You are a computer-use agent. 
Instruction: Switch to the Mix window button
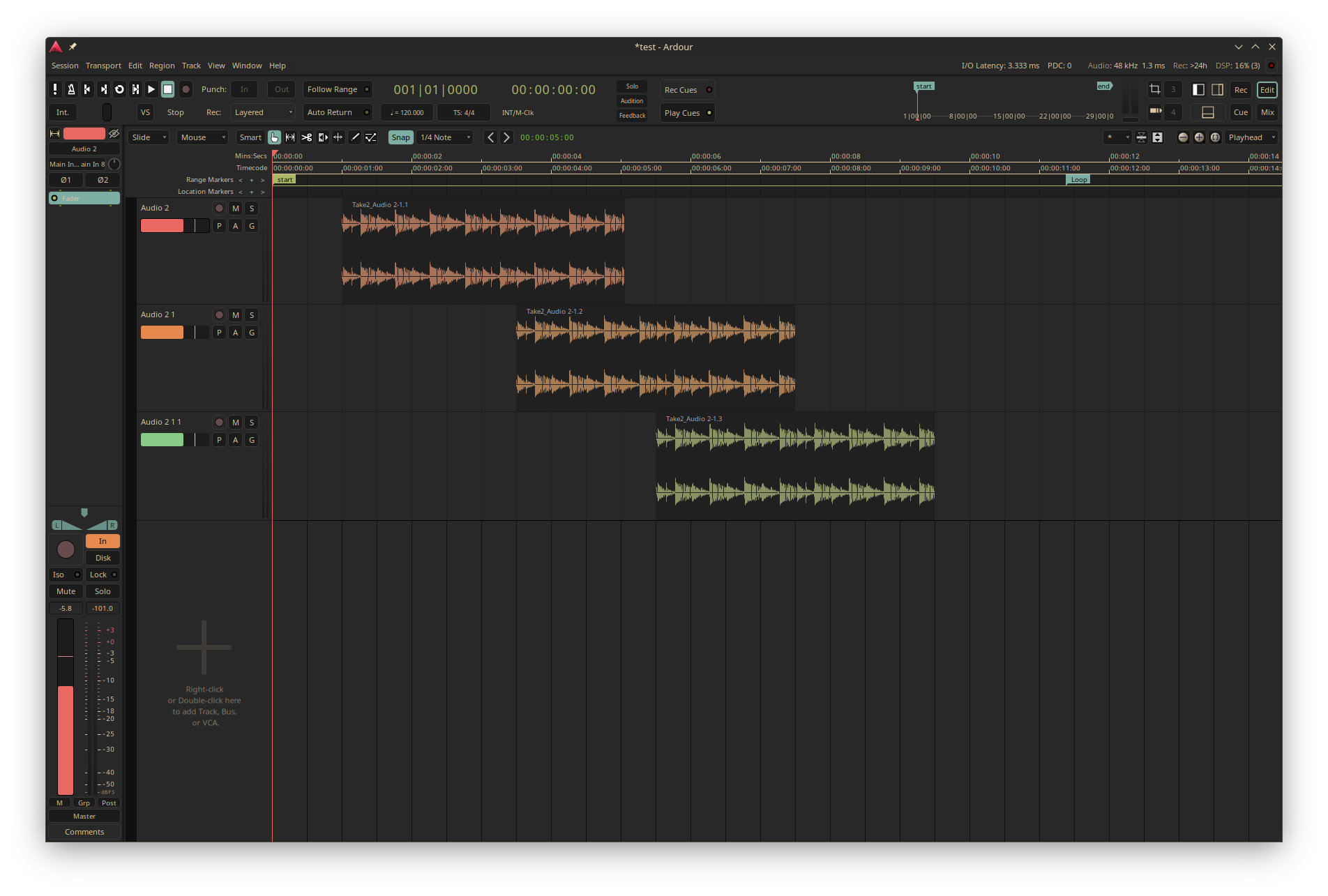(x=1267, y=112)
